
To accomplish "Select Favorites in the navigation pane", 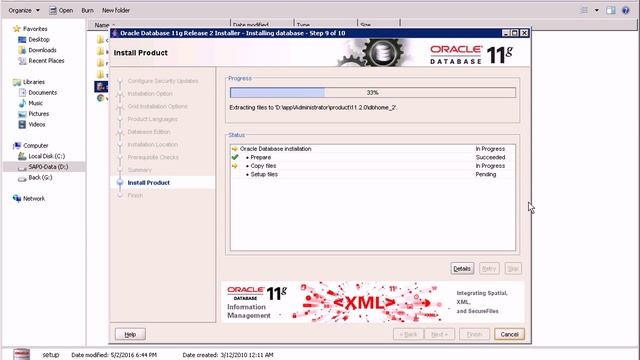I will pyautogui.click(x=35, y=29).
